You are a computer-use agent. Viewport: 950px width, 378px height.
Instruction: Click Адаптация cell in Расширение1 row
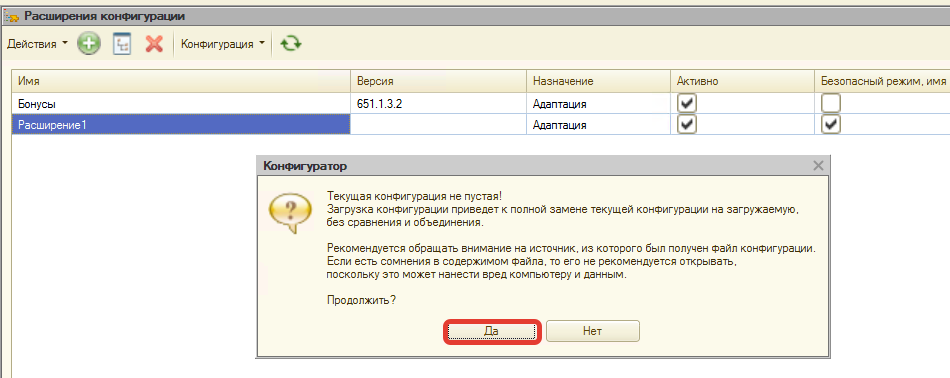[599, 125]
